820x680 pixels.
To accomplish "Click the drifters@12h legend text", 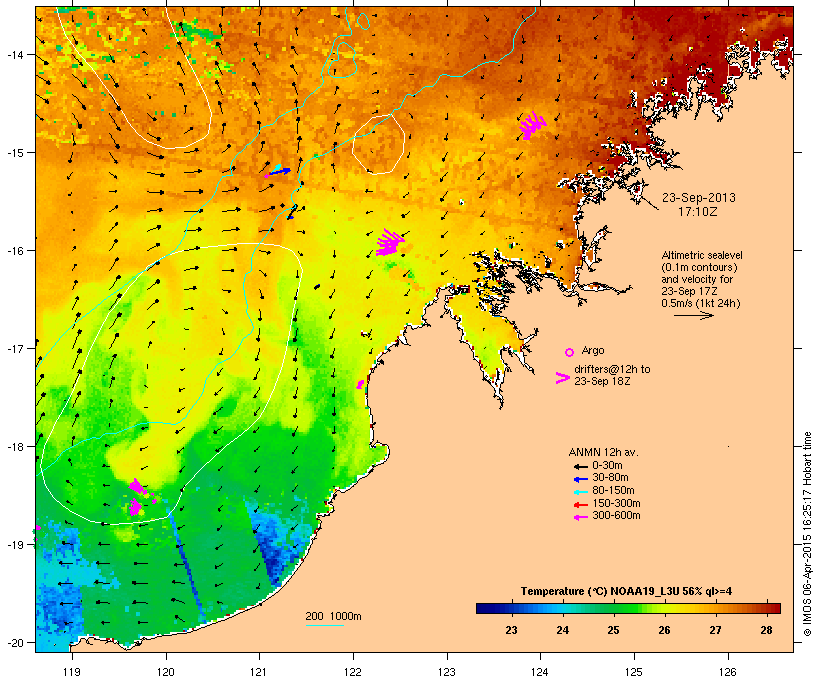I will click(612, 375).
